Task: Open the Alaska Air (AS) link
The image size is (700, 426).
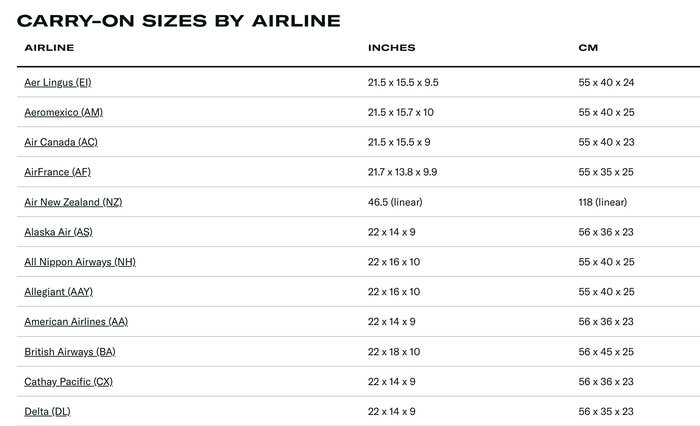Action: 58,232
